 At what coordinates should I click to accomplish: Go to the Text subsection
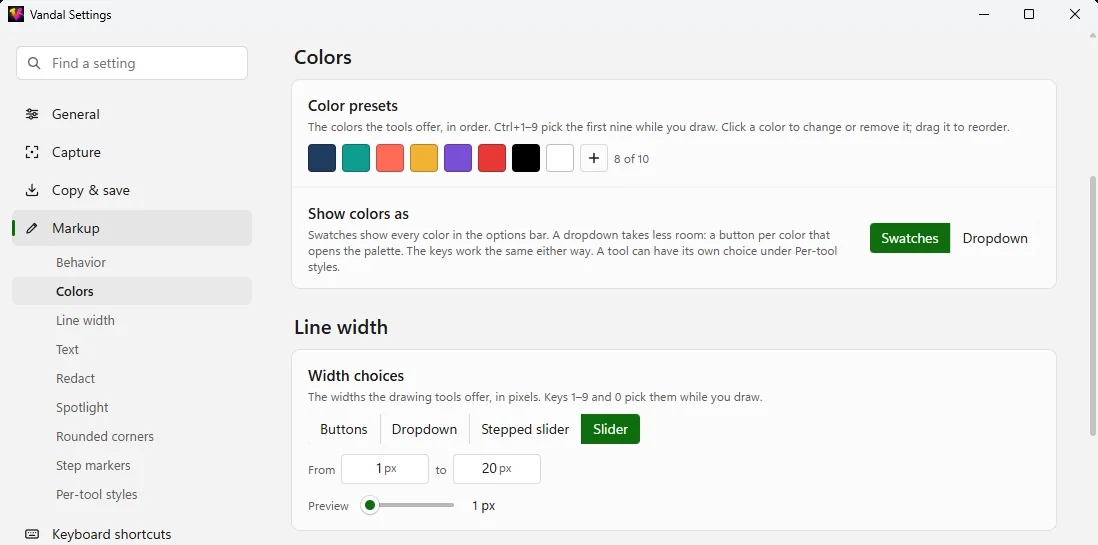tap(132, 350)
